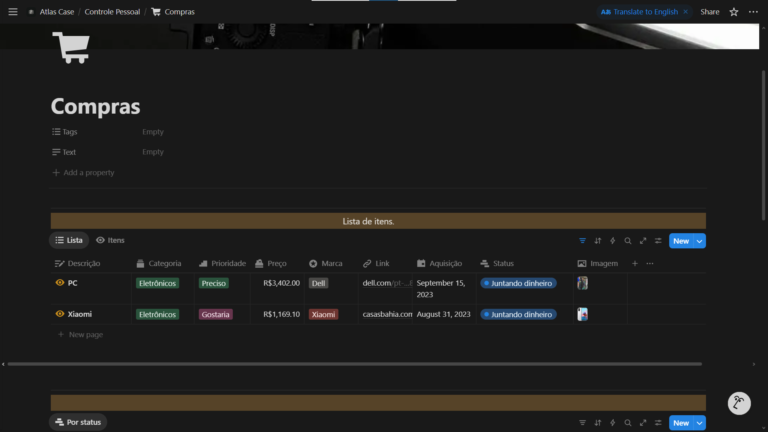Image resolution: width=768 pixels, height=432 pixels.
Task: Click the Share button
Action: point(709,12)
